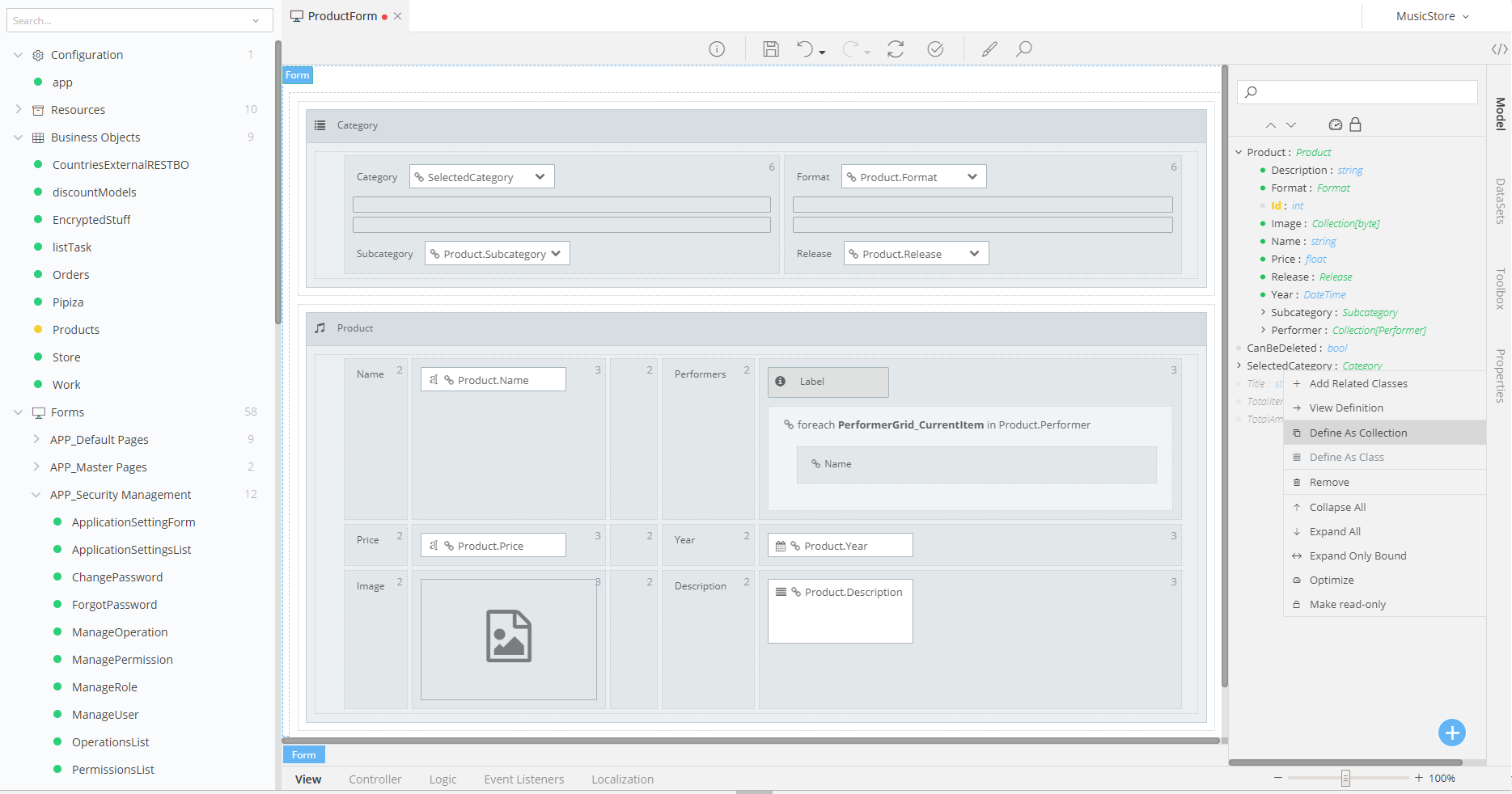Image resolution: width=1512 pixels, height=794 pixels.
Task: Click the Refresh icon in toolbar
Action: tap(895, 49)
